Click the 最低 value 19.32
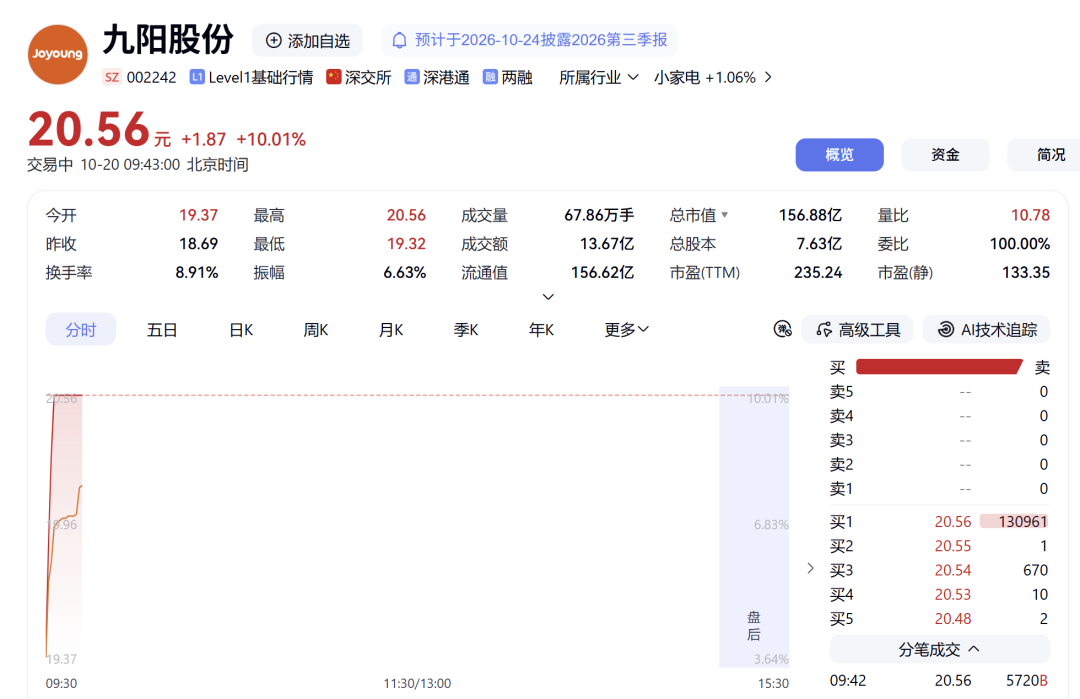Image resolution: width=1080 pixels, height=699 pixels. (406, 244)
